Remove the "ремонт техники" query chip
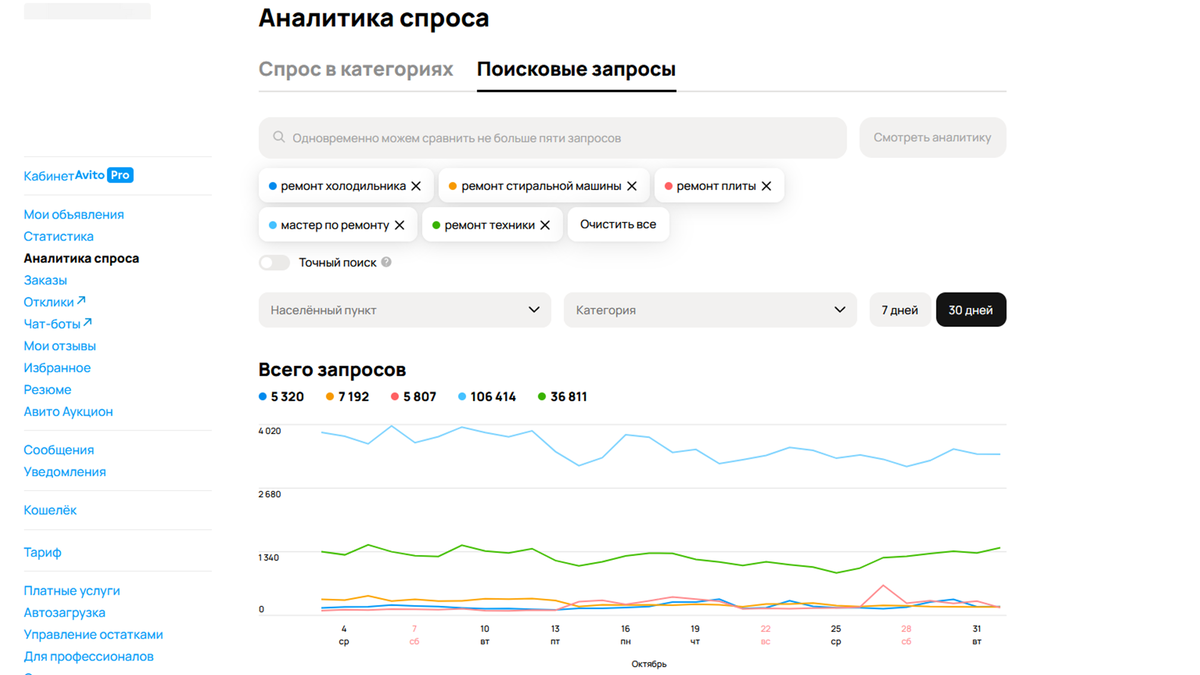Viewport: 1200px width, 675px height. (x=546, y=224)
